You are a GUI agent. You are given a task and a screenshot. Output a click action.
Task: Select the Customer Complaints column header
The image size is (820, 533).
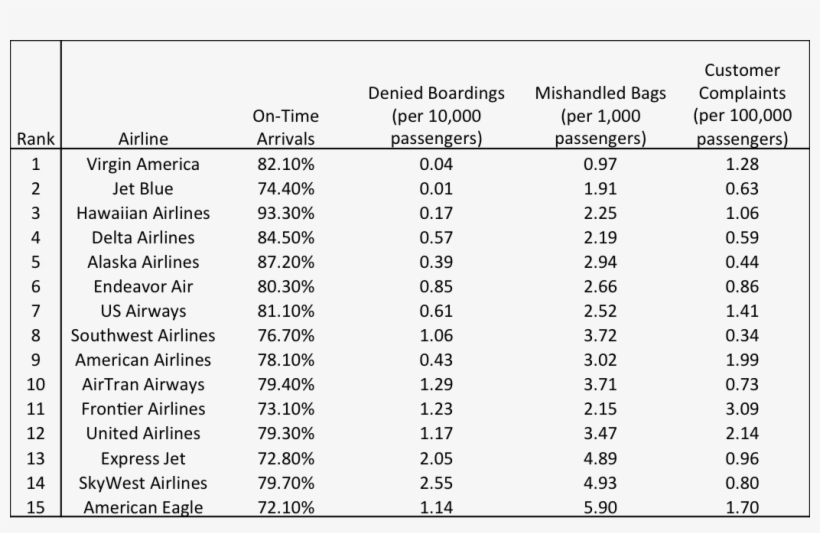pyautogui.click(x=742, y=104)
